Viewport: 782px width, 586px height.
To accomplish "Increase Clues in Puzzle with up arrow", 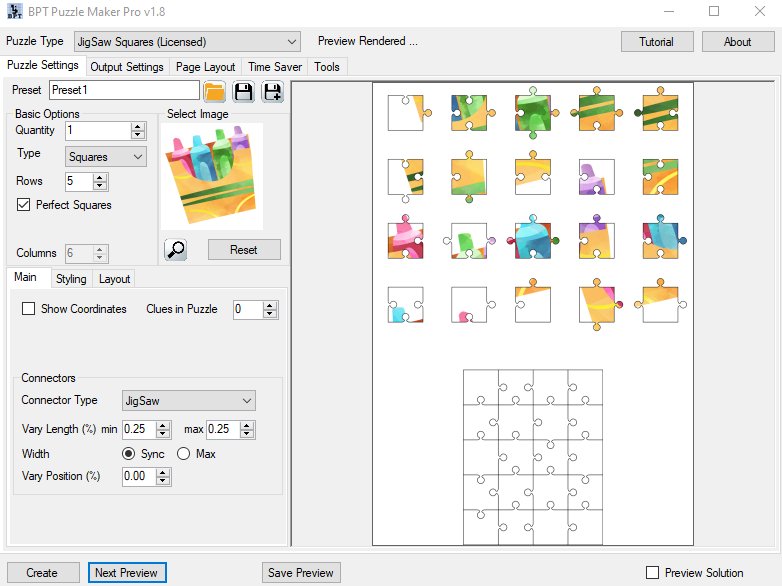I will (x=270, y=305).
